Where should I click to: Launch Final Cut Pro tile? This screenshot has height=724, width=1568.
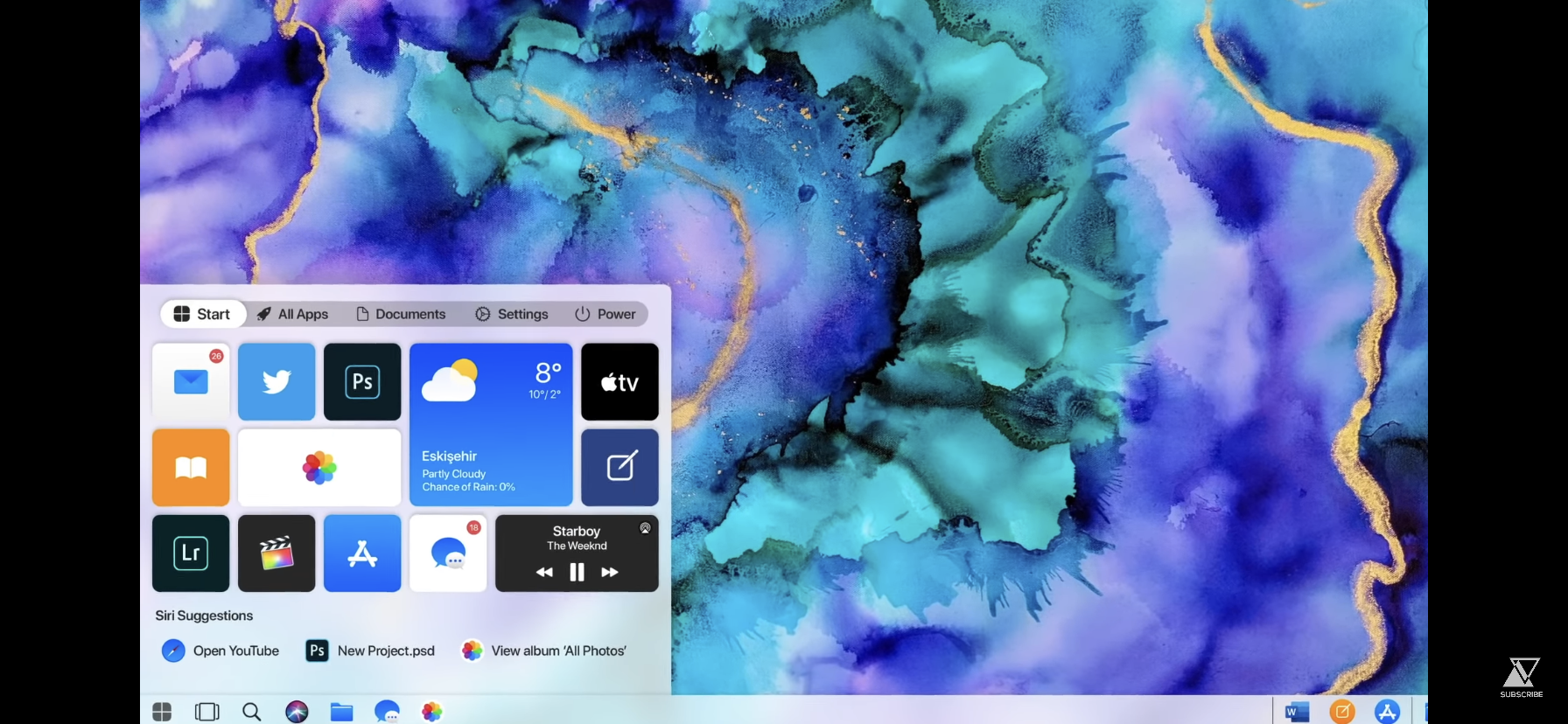276,553
